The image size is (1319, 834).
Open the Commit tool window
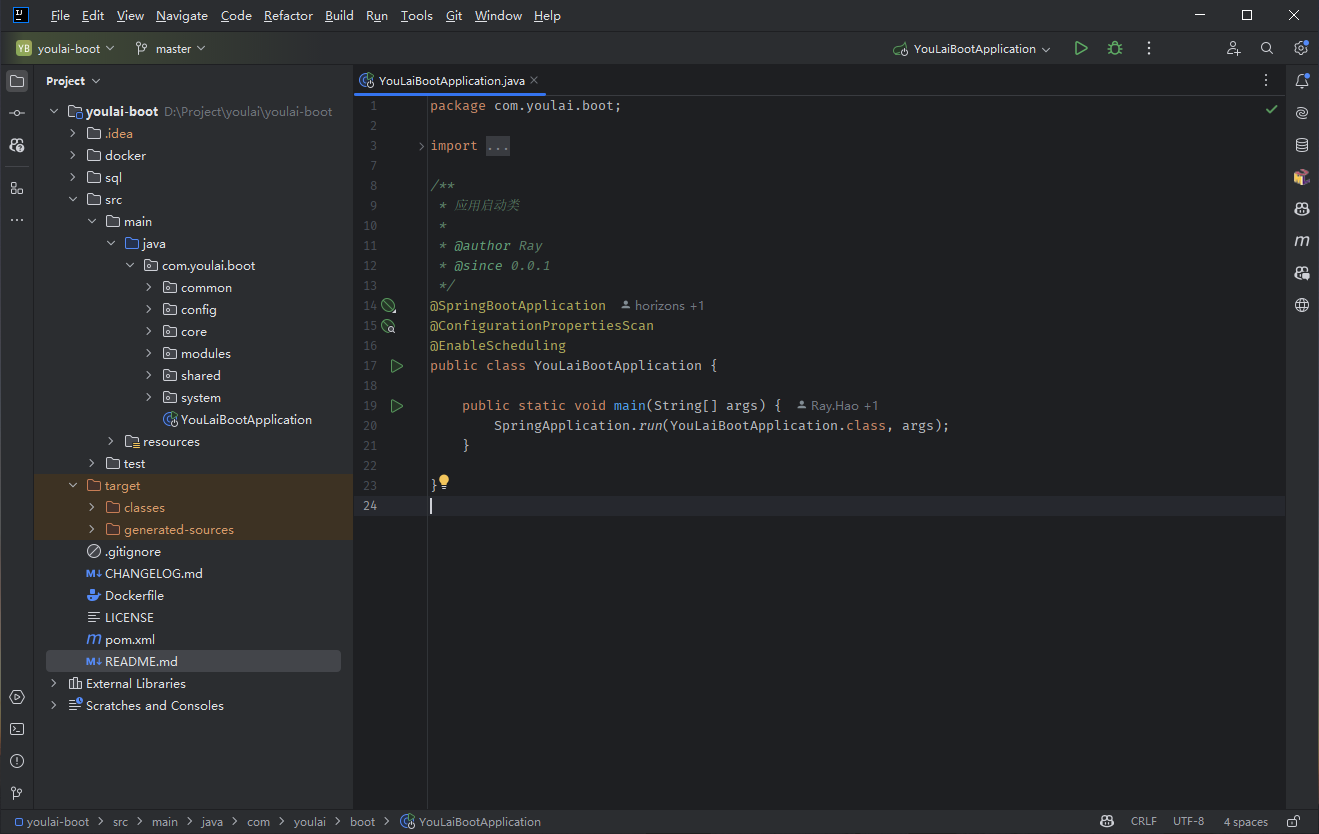[x=17, y=113]
